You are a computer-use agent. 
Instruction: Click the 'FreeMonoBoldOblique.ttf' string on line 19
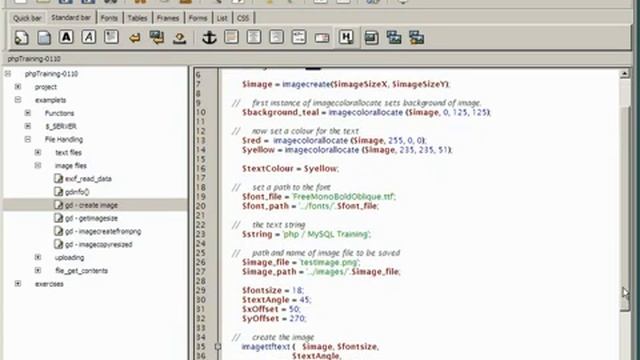point(344,196)
